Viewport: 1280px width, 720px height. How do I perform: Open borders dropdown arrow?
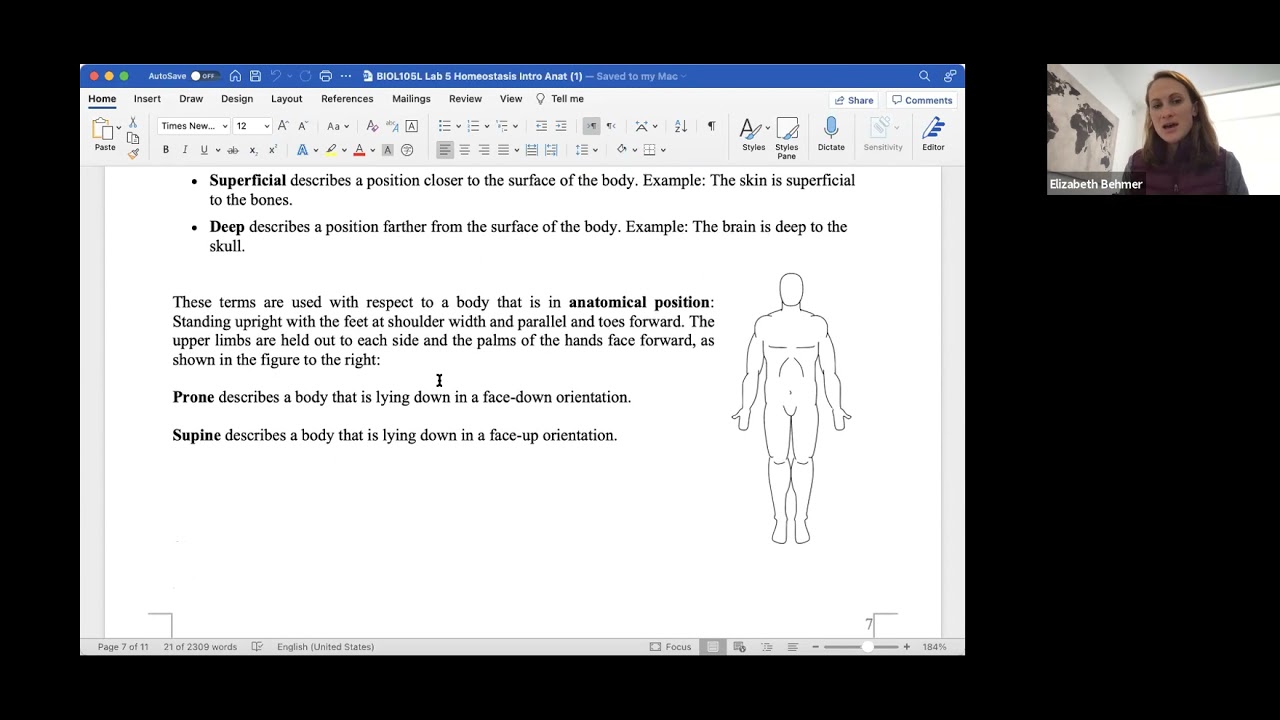(663, 150)
